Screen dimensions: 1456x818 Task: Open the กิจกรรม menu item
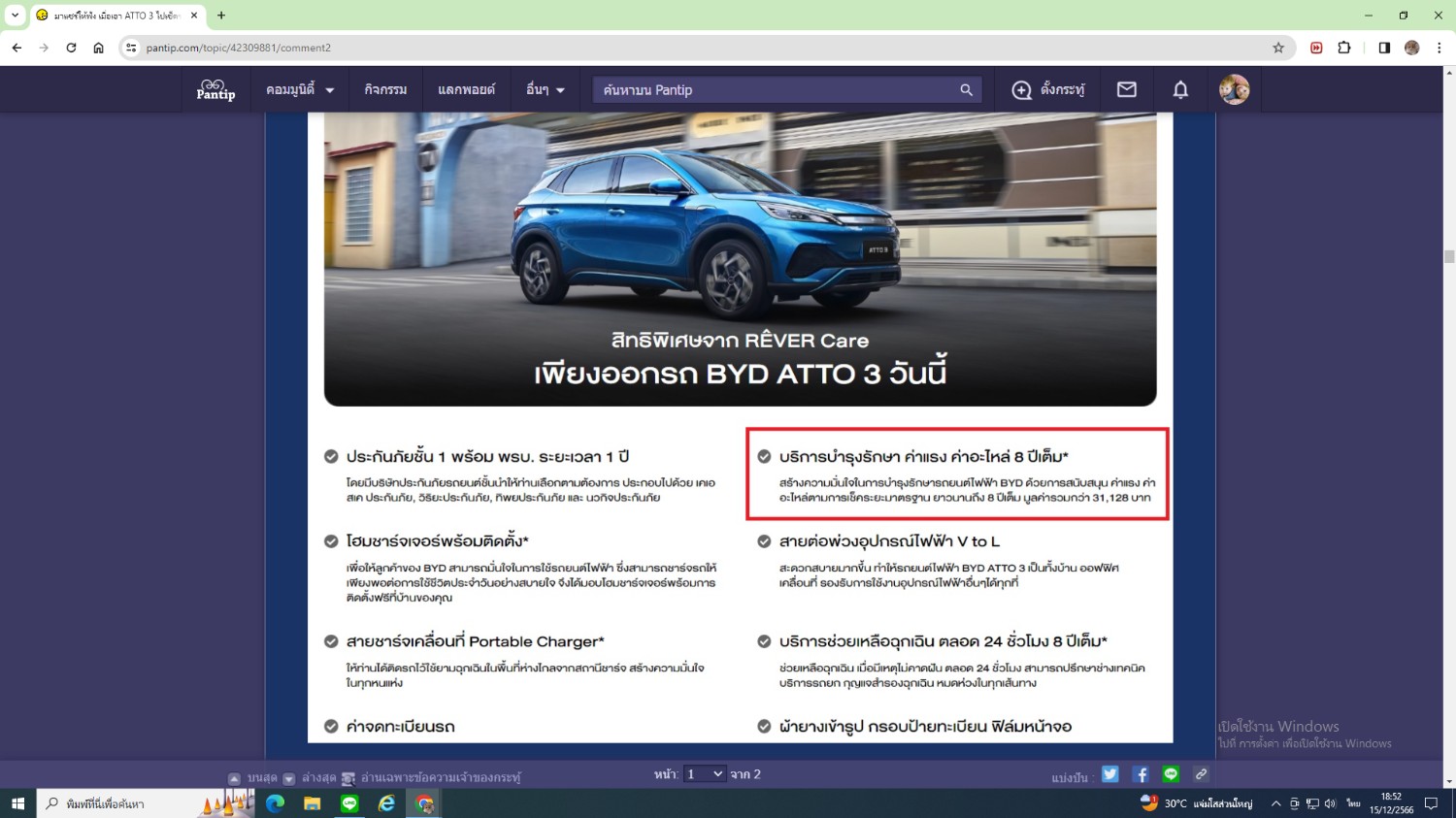(385, 89)
